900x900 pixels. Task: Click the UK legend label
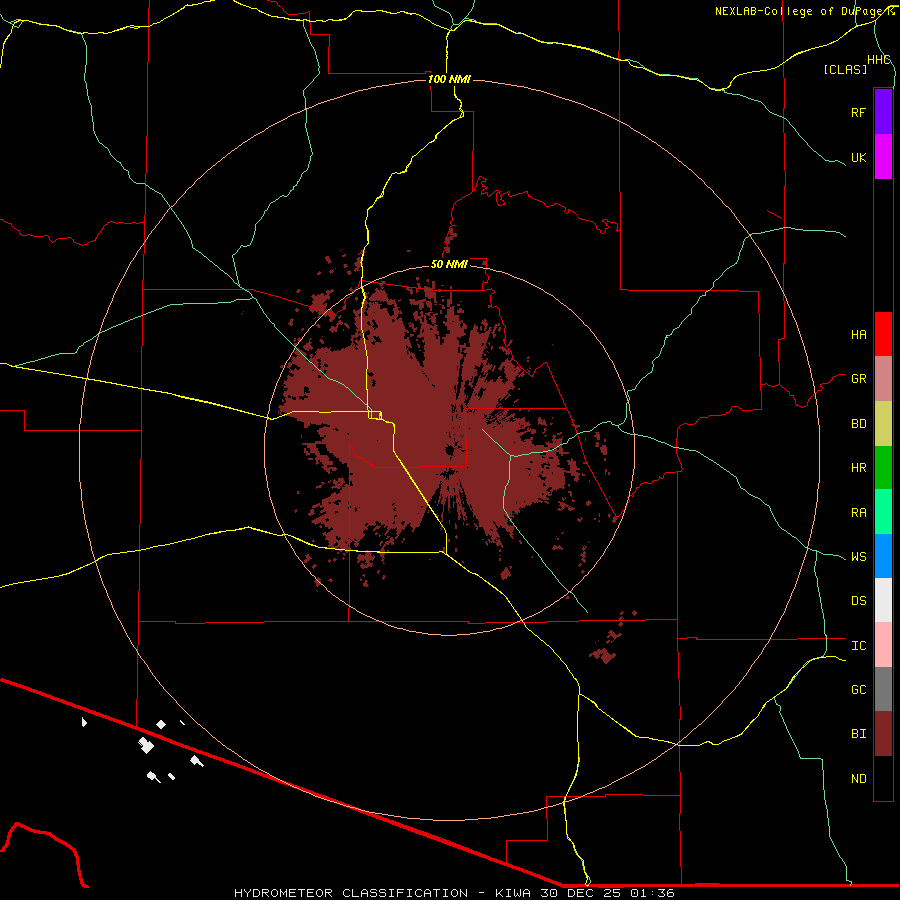point(858,157)
